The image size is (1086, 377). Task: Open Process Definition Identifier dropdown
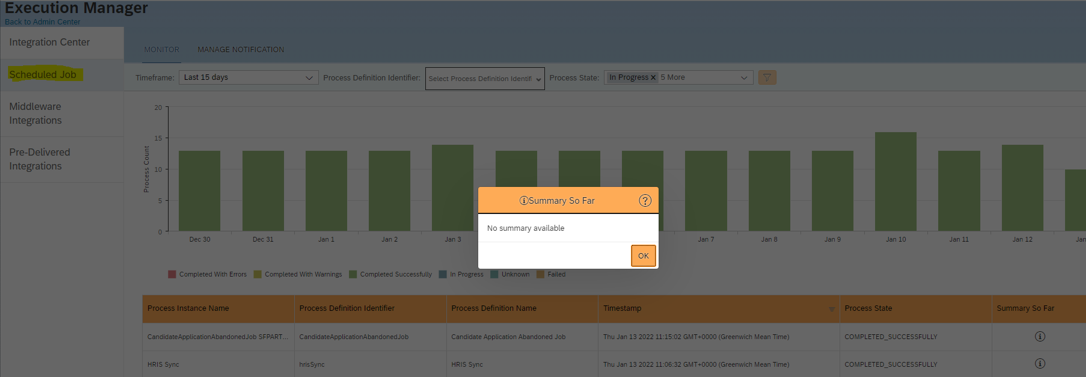(485, 78)
